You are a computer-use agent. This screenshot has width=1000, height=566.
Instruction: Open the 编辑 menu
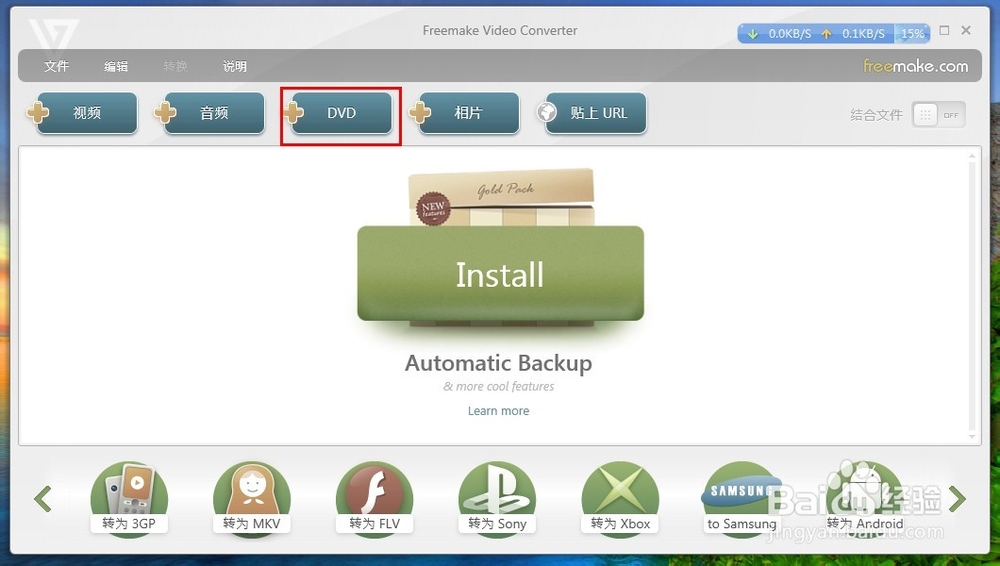click(x=116, y=66)
